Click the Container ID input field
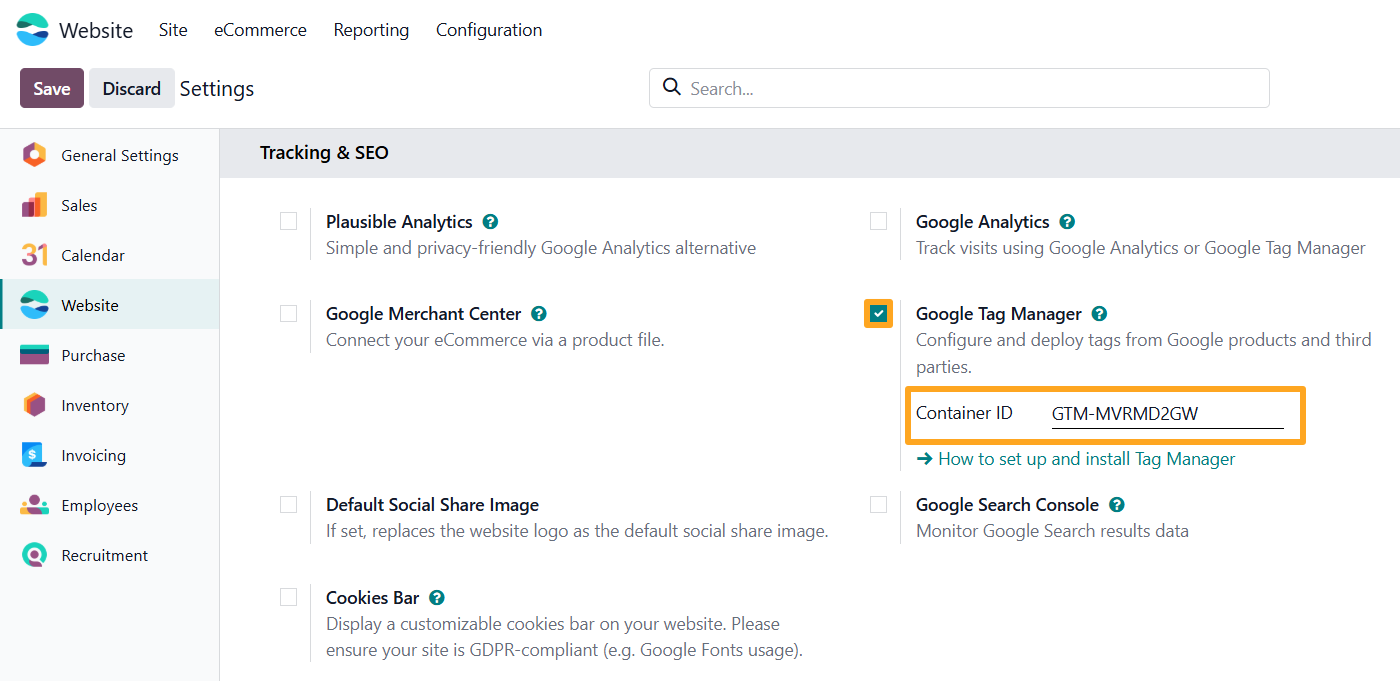Screen dimensions: 1400x681 click(x=1167, y=414)
